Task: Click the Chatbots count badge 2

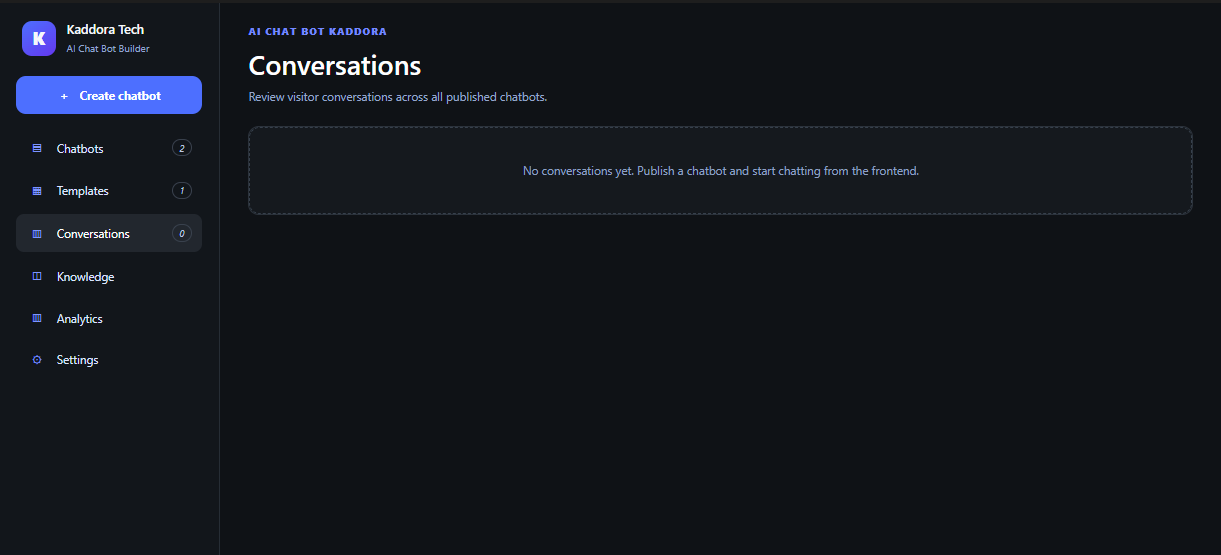Action: [181, 148]
